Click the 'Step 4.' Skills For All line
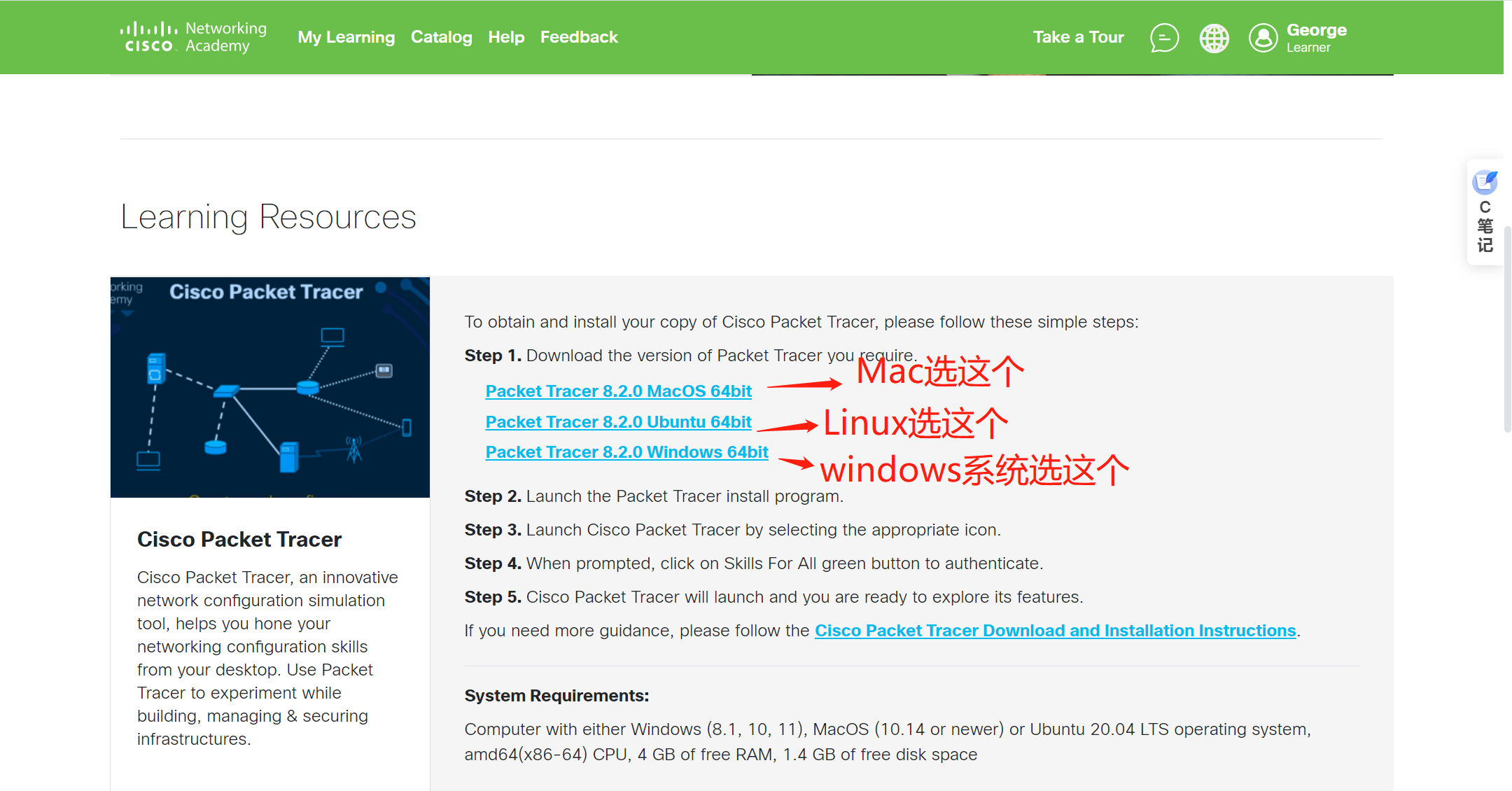1512x791 pixels. [x=754, y=563]
